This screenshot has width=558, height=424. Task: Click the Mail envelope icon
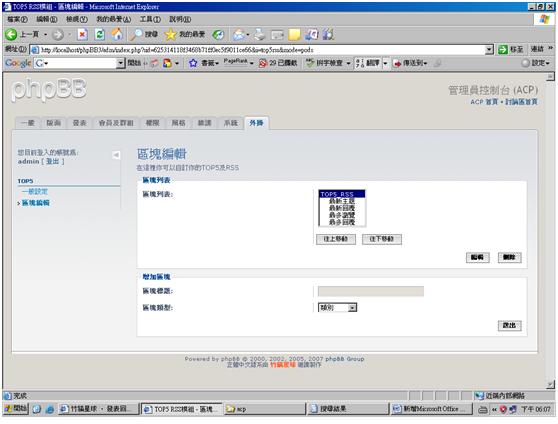[x=239, y=34]
